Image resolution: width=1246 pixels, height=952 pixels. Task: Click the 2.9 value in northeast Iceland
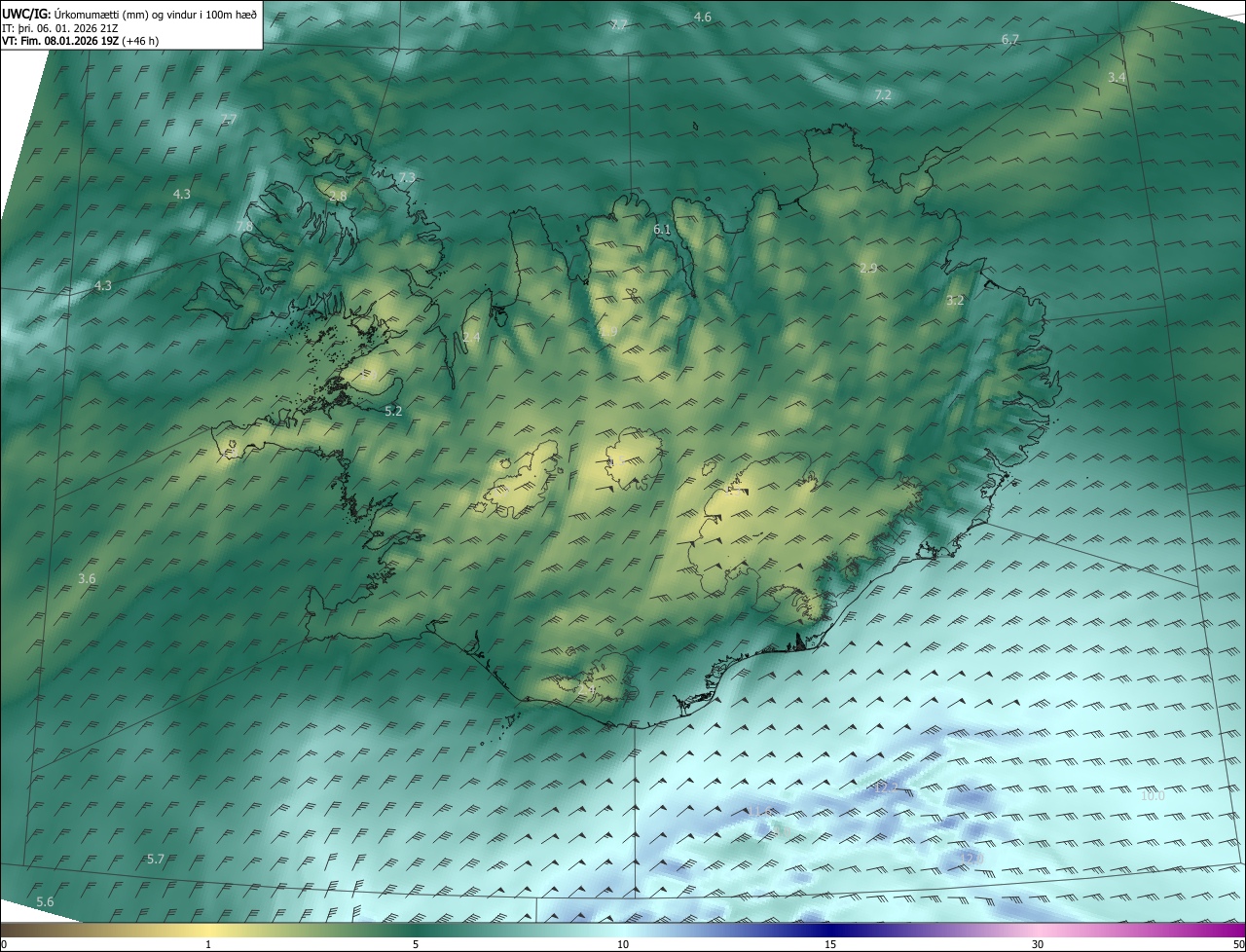tap(868, 269)
